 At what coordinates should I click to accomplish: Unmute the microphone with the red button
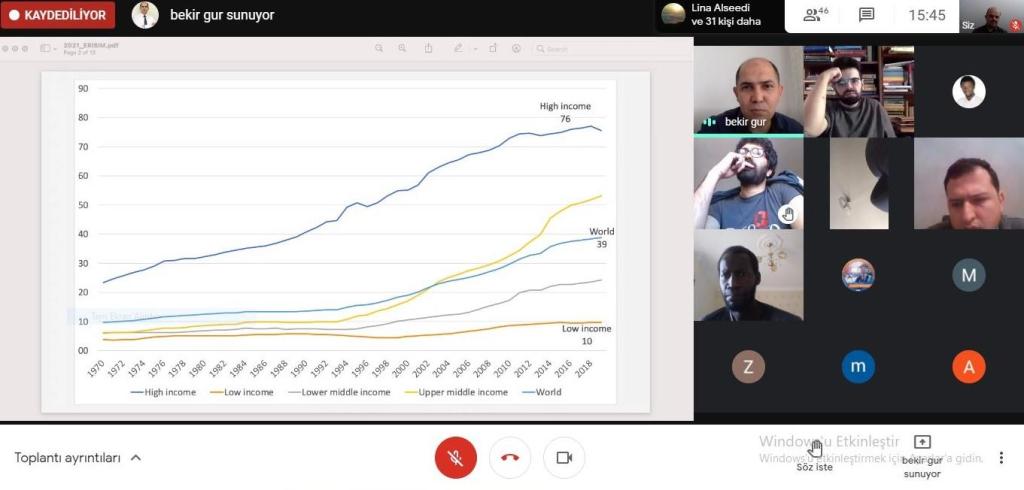click(455, 458)
